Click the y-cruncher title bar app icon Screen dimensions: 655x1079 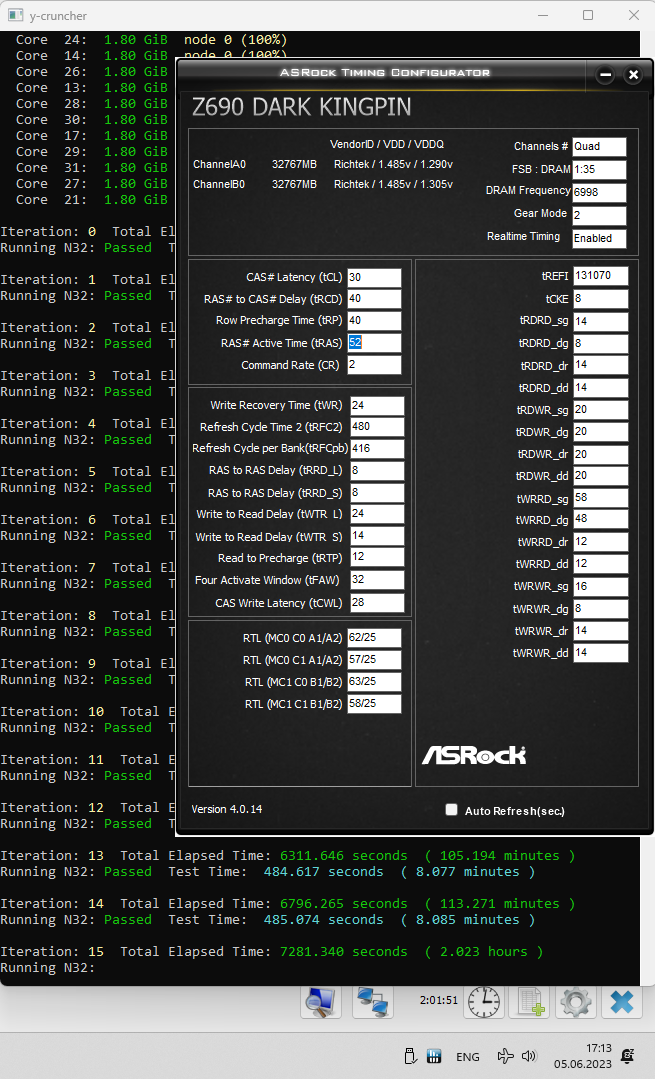click(x=15, y=15)
